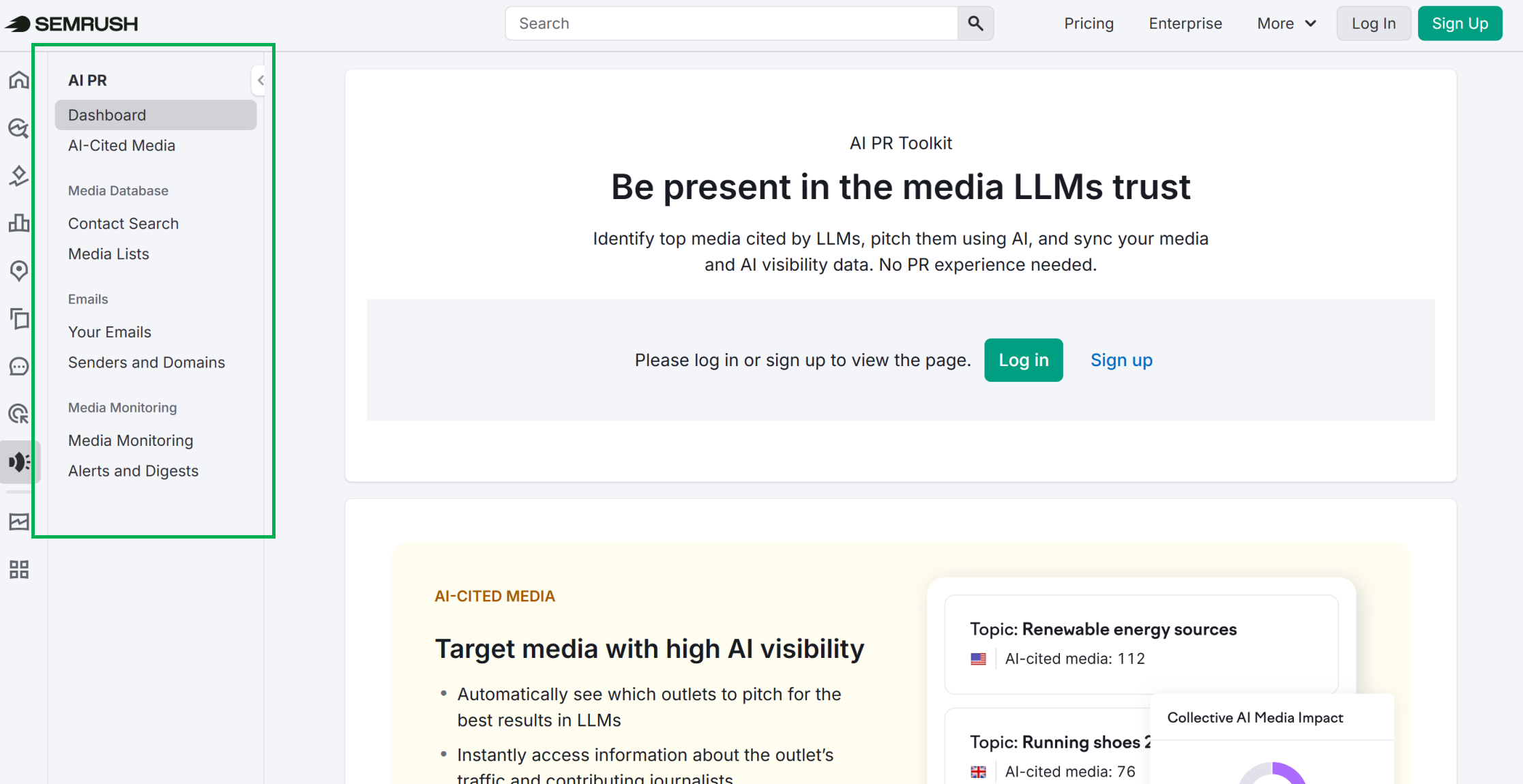Select Dashboard in the AI PR menu
1523x784 pixels.
156,115
